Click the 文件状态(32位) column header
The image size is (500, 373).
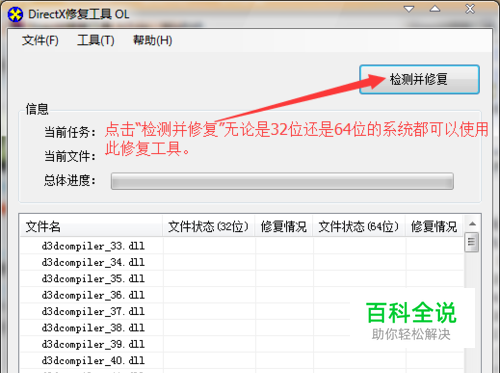coord(209,226)
